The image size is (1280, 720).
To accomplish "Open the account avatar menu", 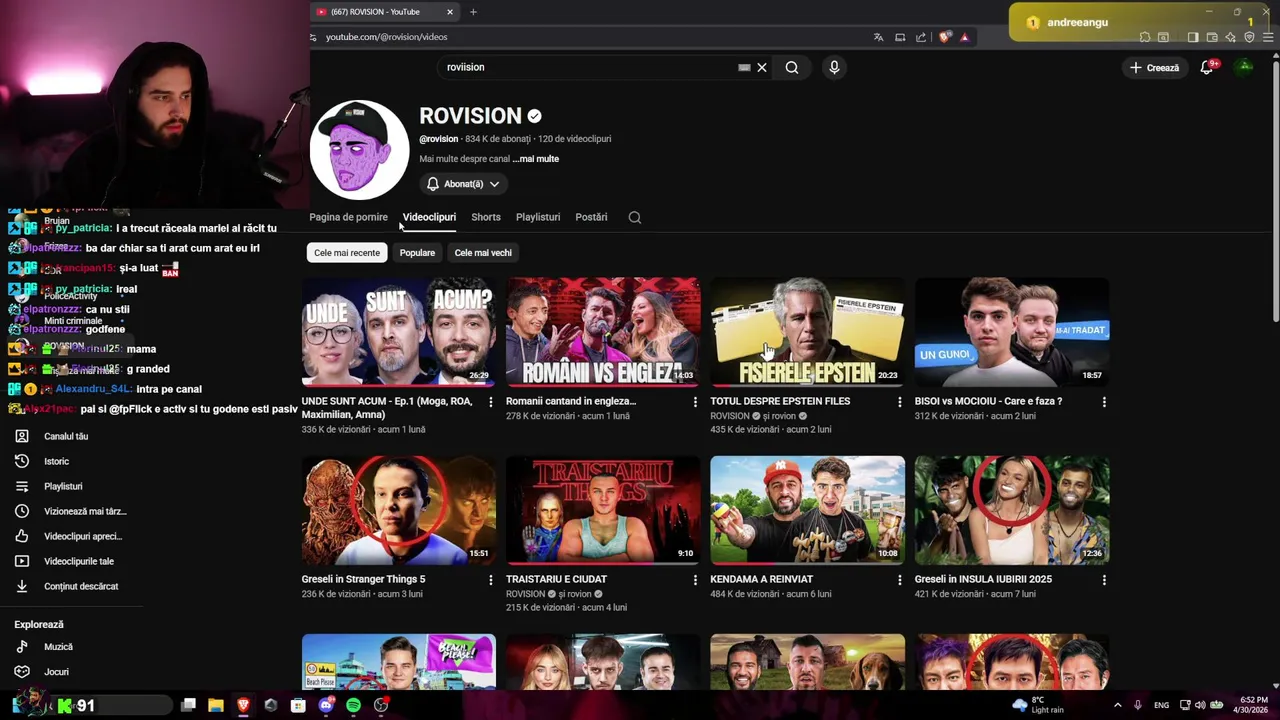I will (x=1244, y=67).
